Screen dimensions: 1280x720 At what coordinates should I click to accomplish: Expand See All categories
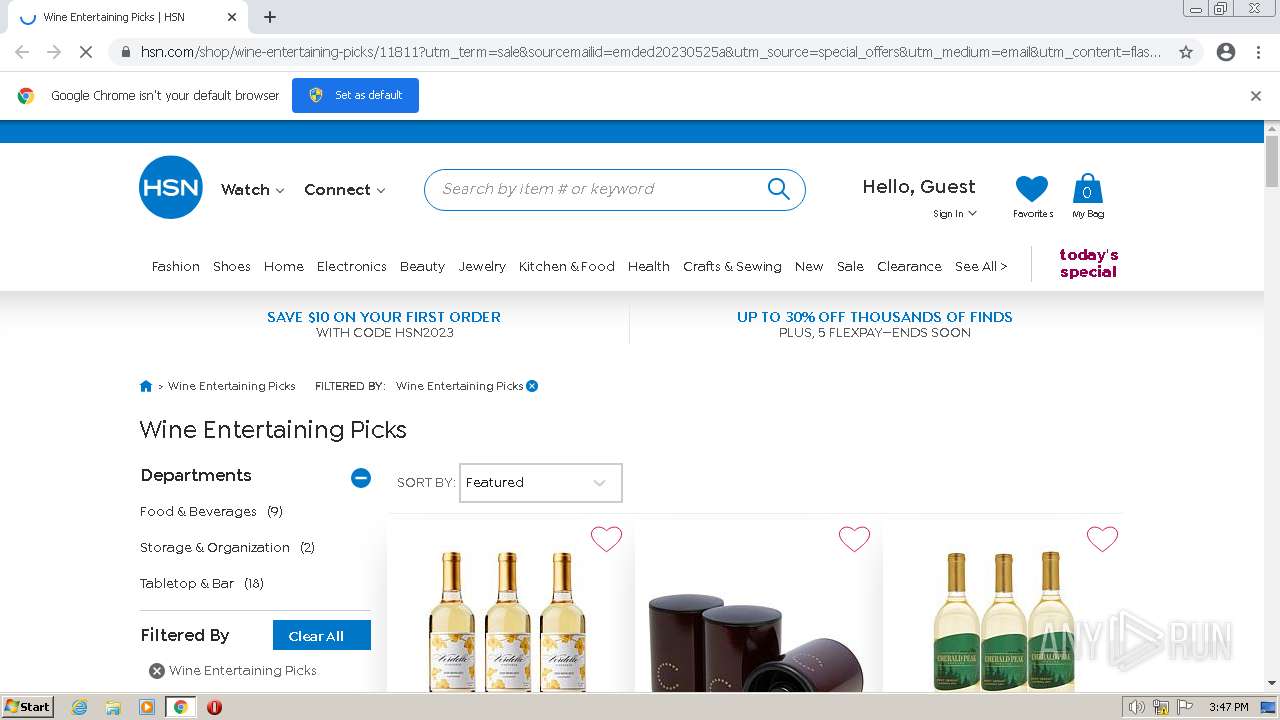pyautogui.click(x=981, y=266)
